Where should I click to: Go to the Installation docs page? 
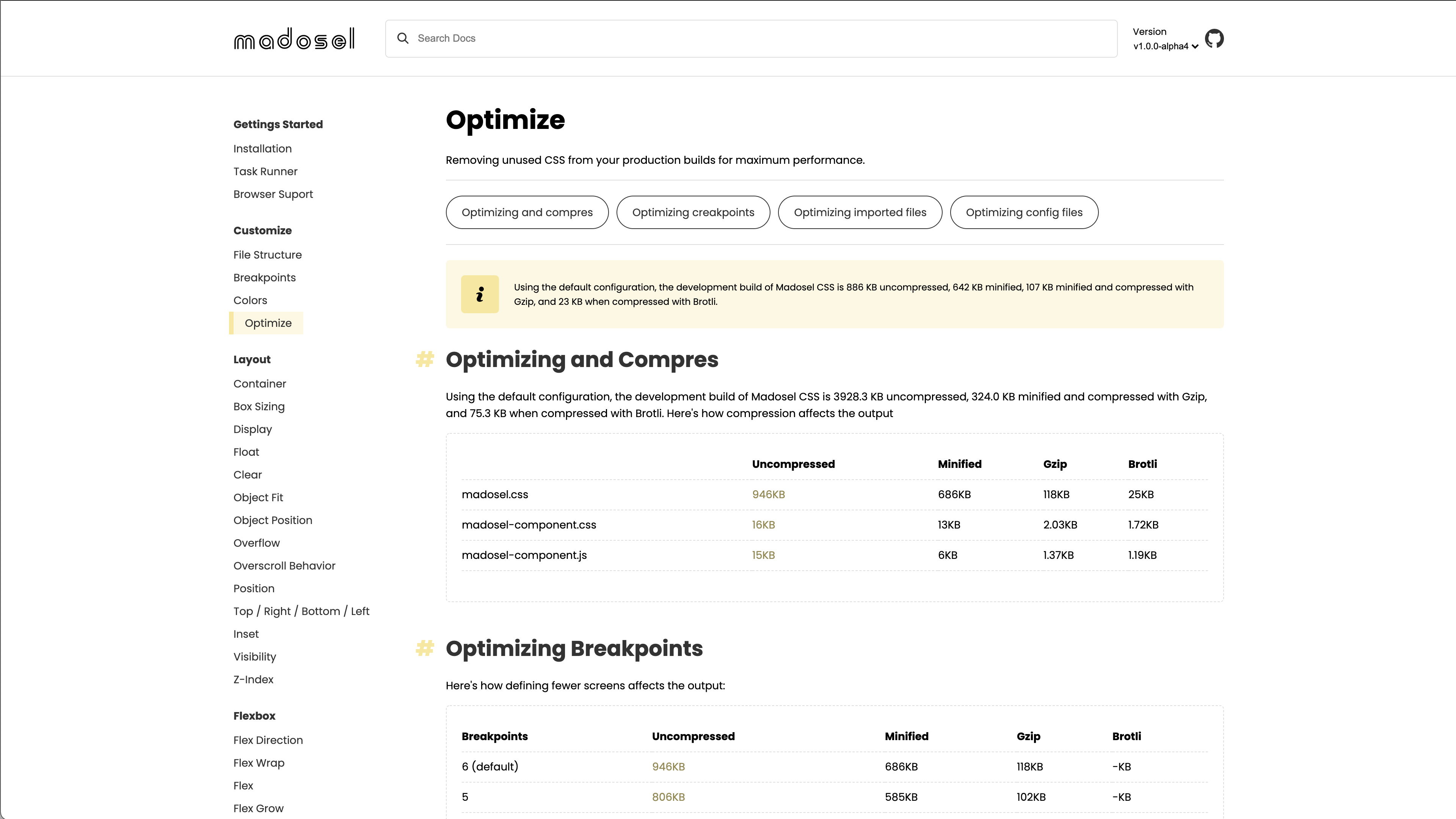tap(262, 149)
